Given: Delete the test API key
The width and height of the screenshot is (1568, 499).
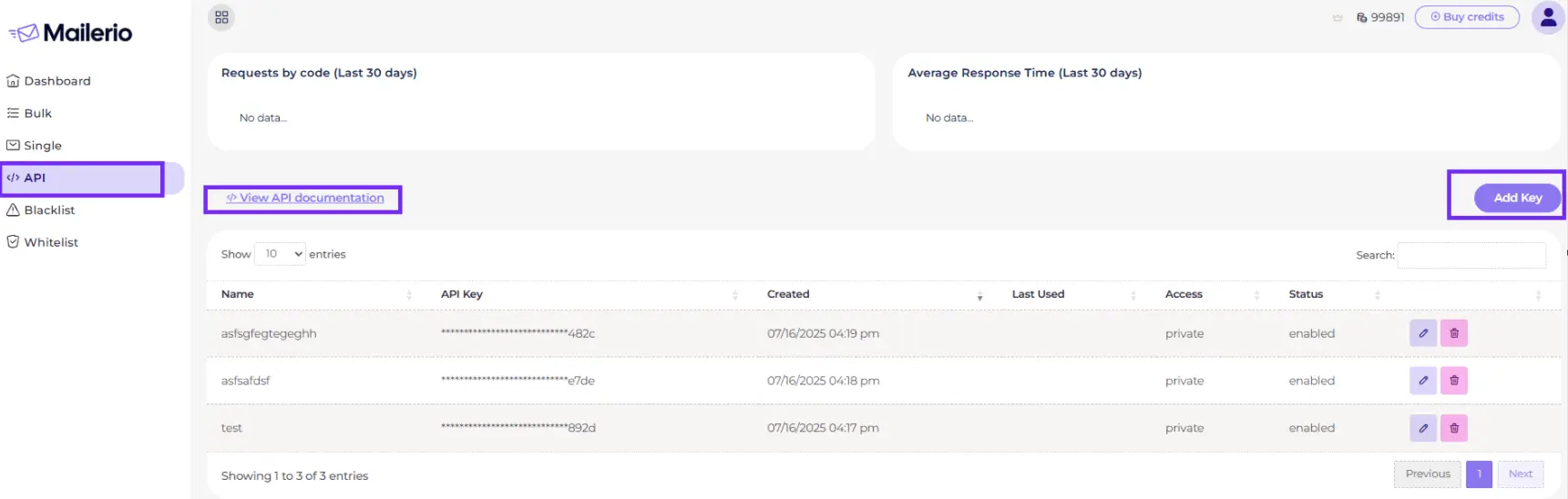Looking at the screenshot, I should tap(1453, 428).
